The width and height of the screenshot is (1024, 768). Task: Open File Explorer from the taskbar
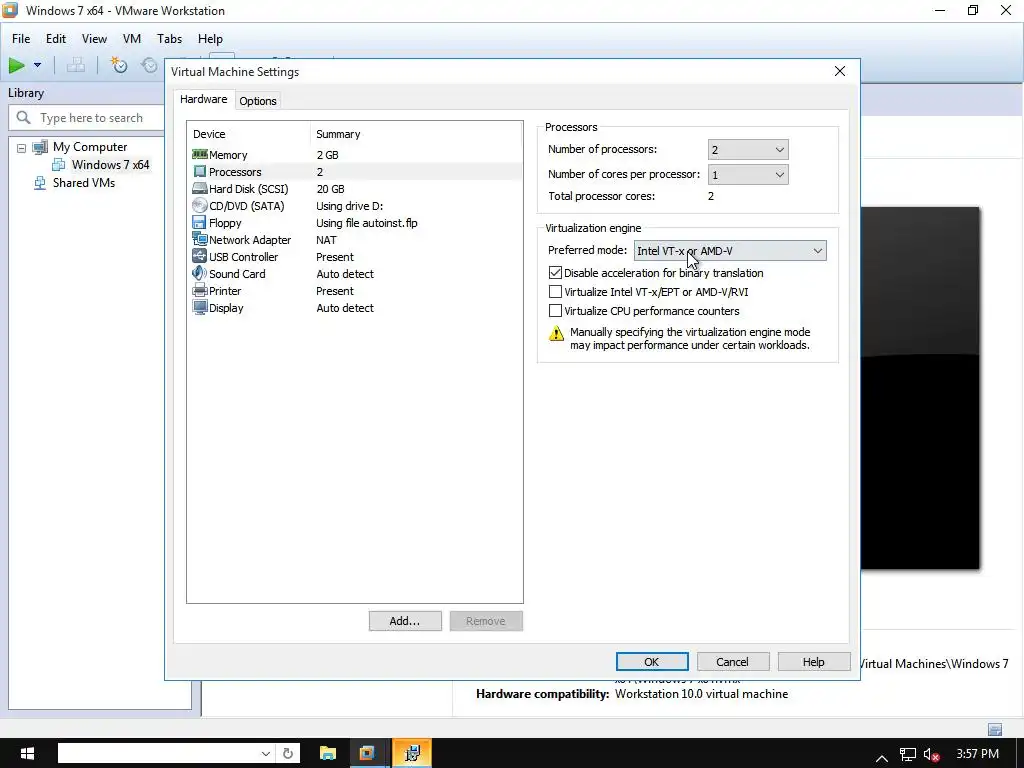tap(328, 754)
